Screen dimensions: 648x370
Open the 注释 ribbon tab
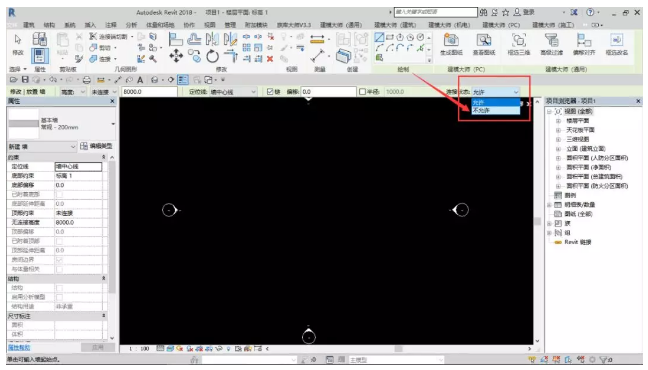110,25
